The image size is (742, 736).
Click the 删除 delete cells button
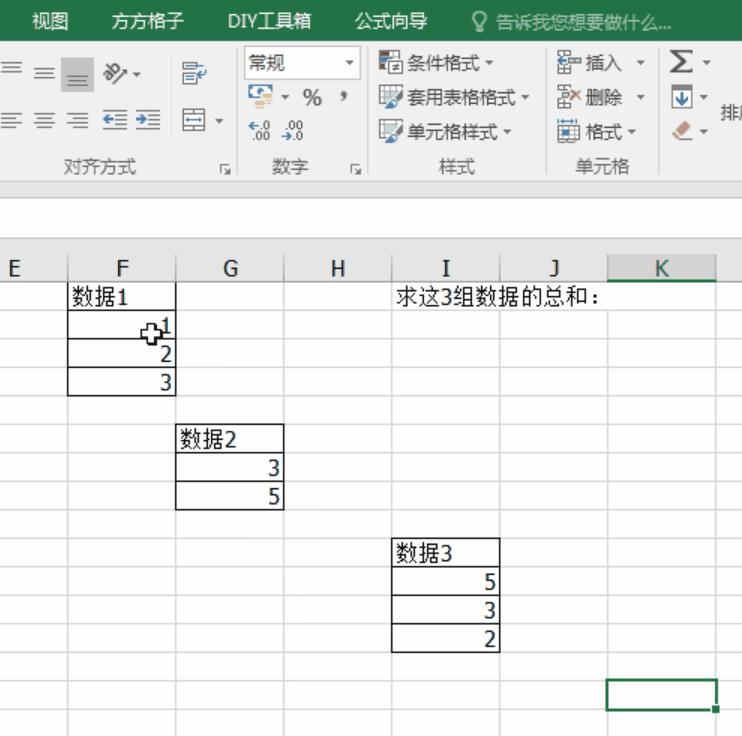[x=590, y=97]
